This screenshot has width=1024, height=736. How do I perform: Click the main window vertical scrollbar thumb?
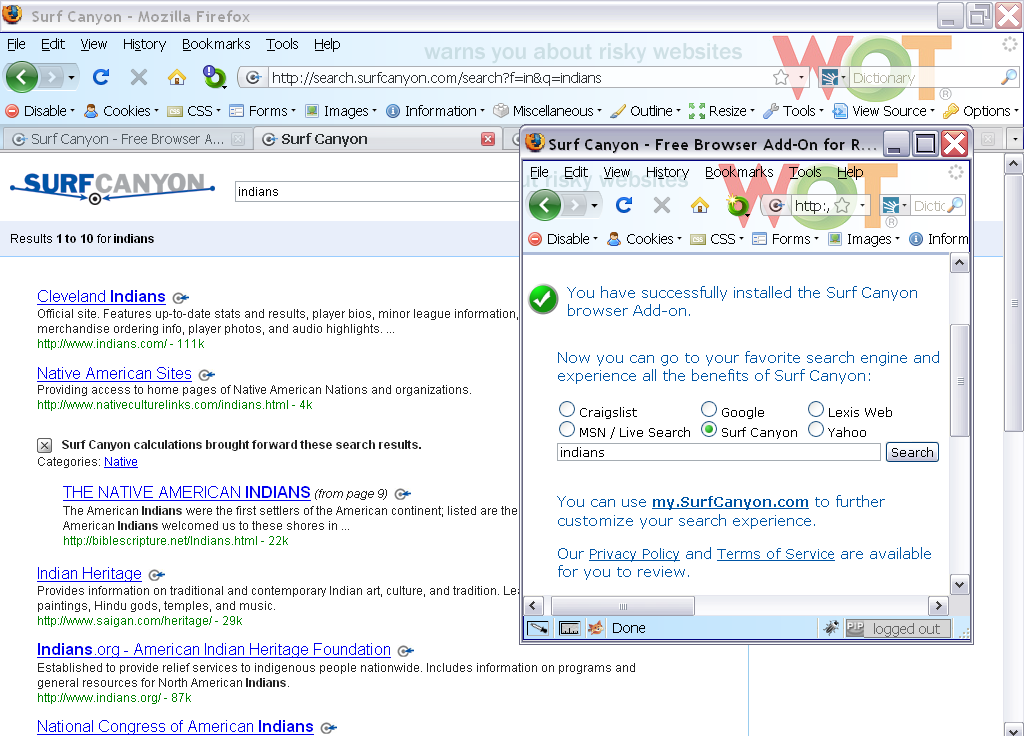click(1014, 303)
